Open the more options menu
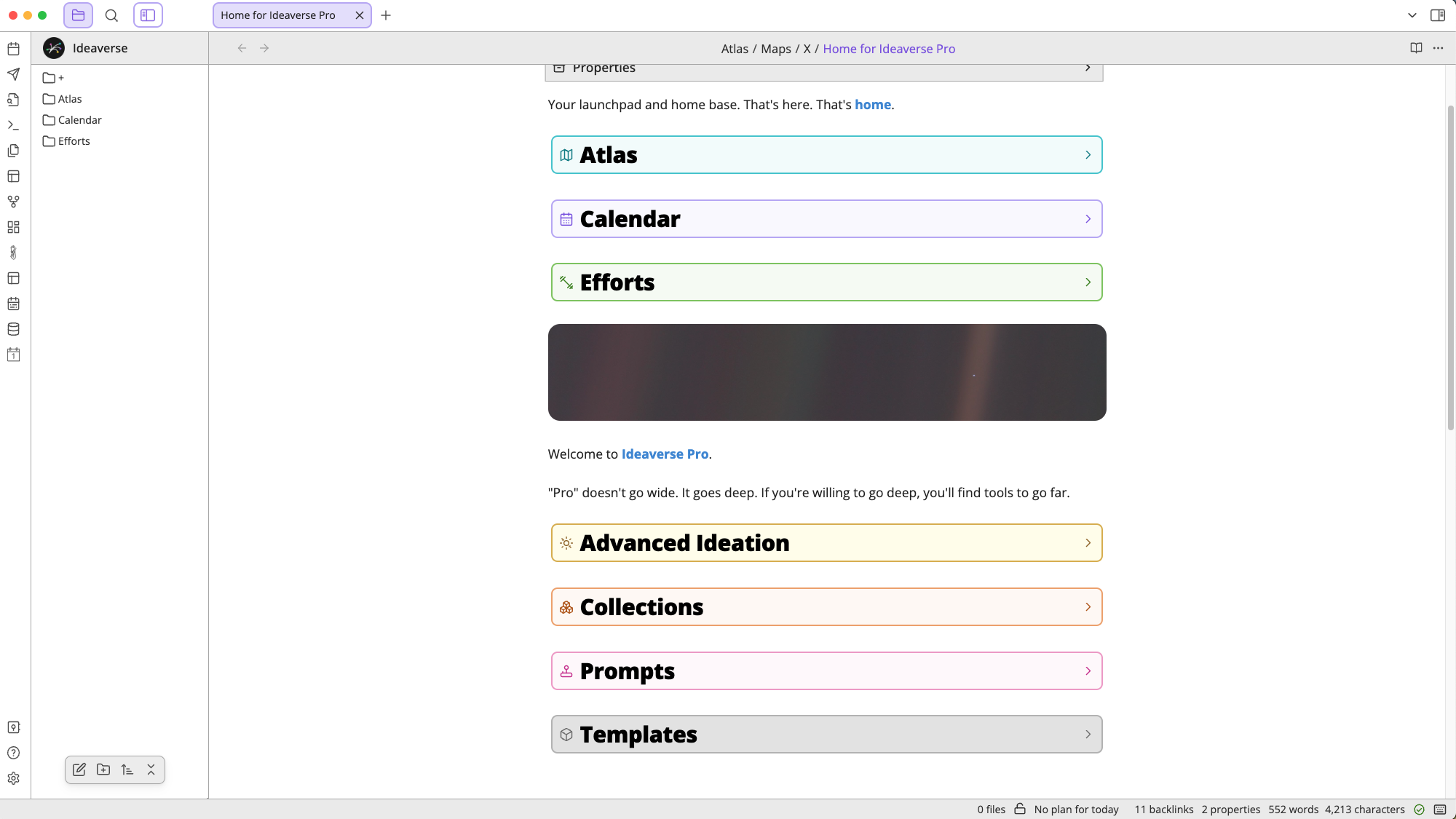The height and width of the screenshot is (819, 1456). [1439, 48]
